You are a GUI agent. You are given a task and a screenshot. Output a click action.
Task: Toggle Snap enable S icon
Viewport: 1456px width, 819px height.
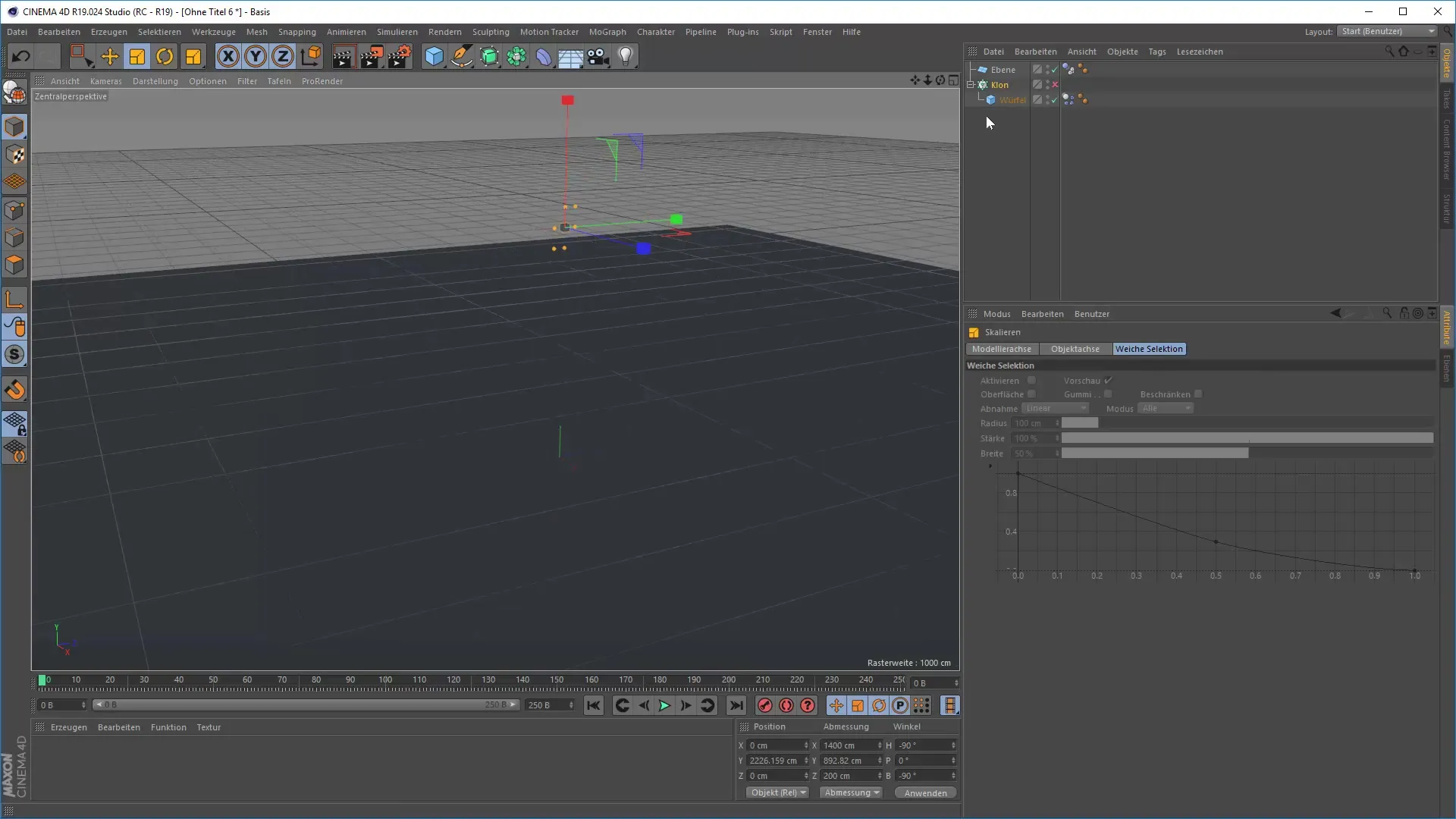click(x=14, y=354)
